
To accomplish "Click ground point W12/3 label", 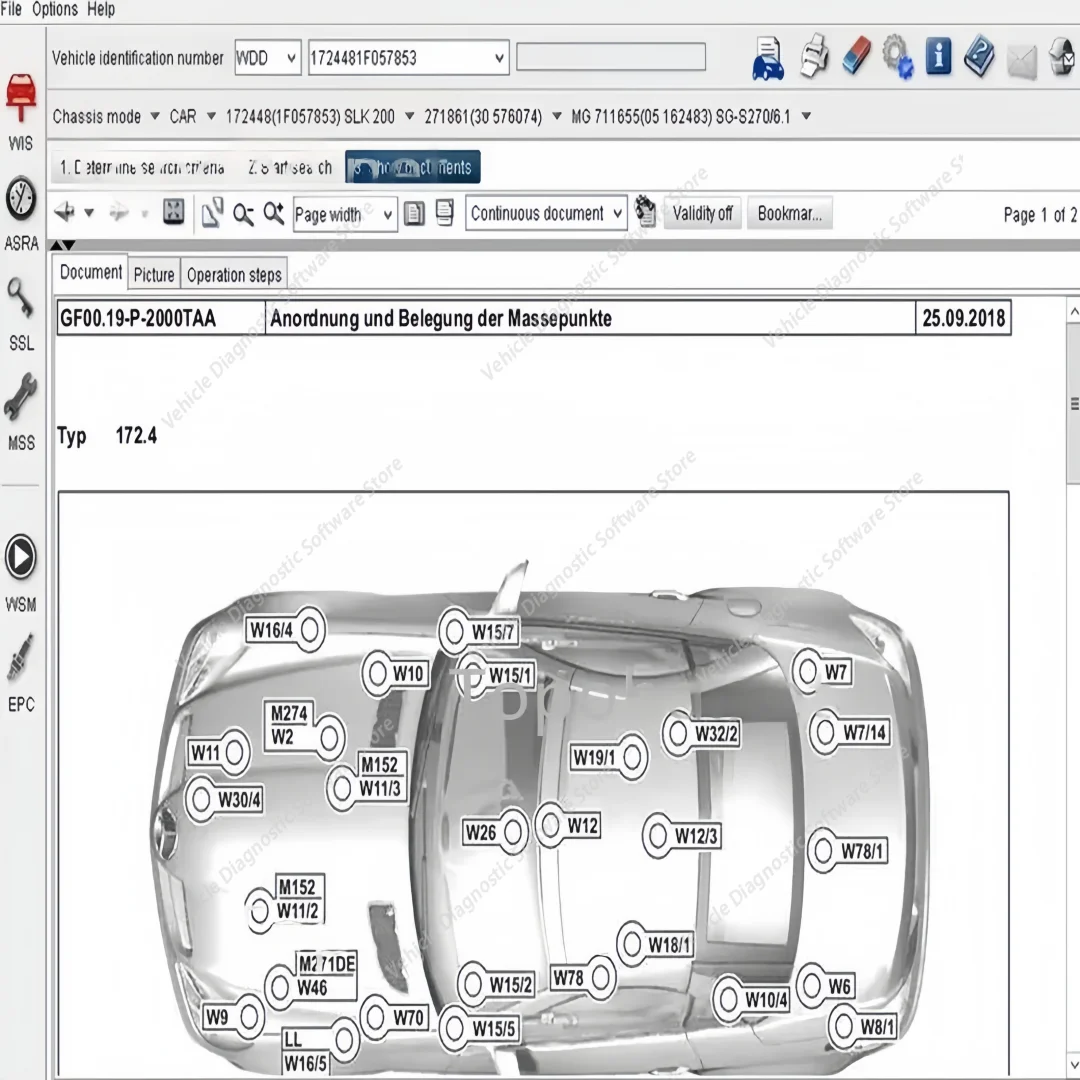I will (x=696, y=835).
